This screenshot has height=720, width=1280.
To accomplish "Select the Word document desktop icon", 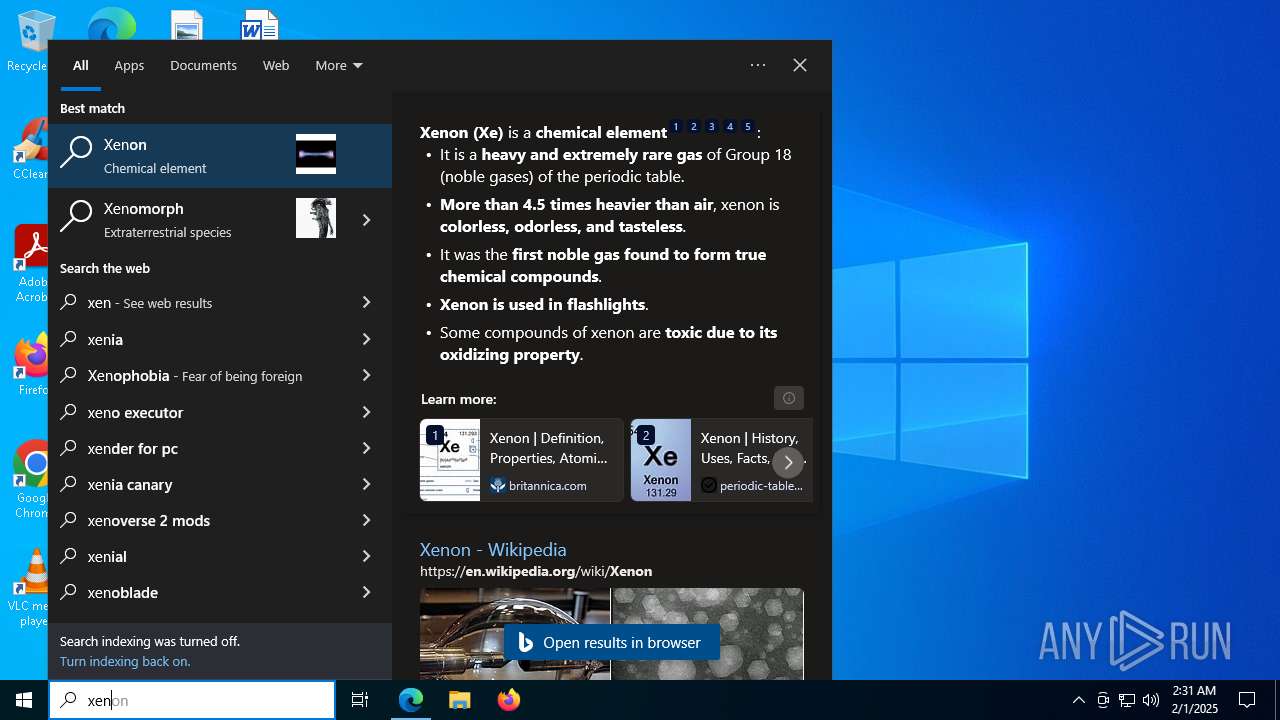I will point(259,25).
